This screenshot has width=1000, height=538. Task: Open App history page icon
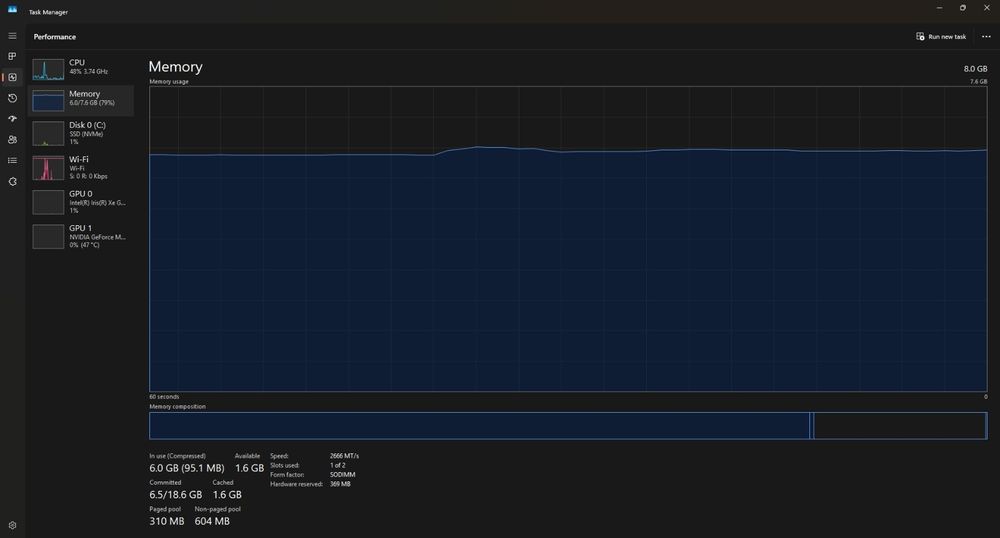coord(12,98)
